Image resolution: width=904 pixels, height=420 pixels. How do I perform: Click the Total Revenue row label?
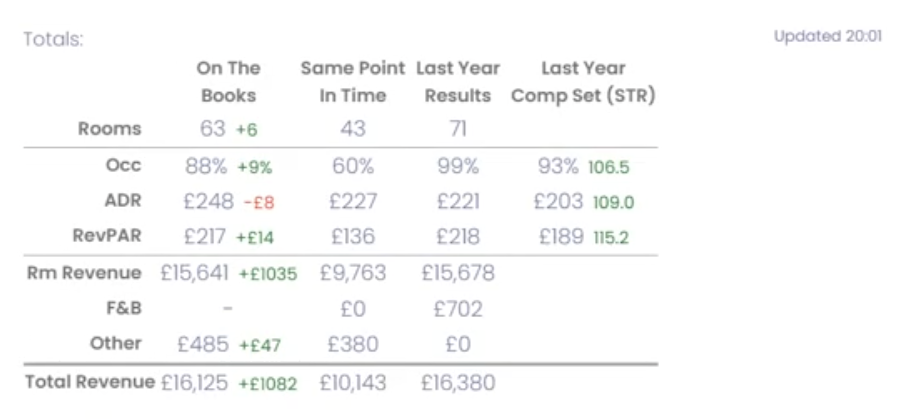coord(90,382)
